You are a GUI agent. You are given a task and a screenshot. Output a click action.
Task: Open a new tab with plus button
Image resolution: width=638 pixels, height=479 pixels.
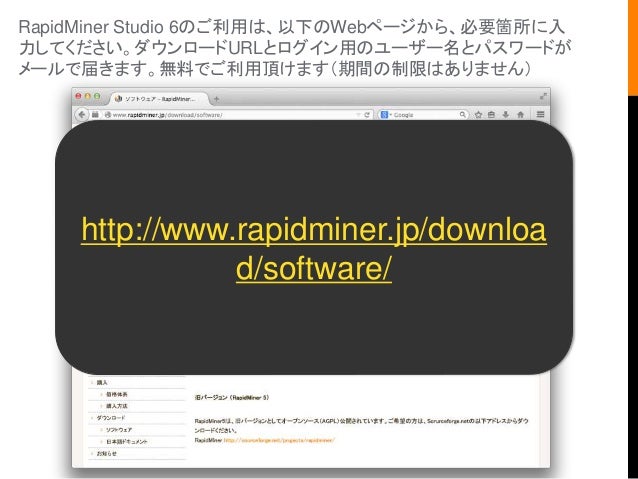[x=216, y=99]
